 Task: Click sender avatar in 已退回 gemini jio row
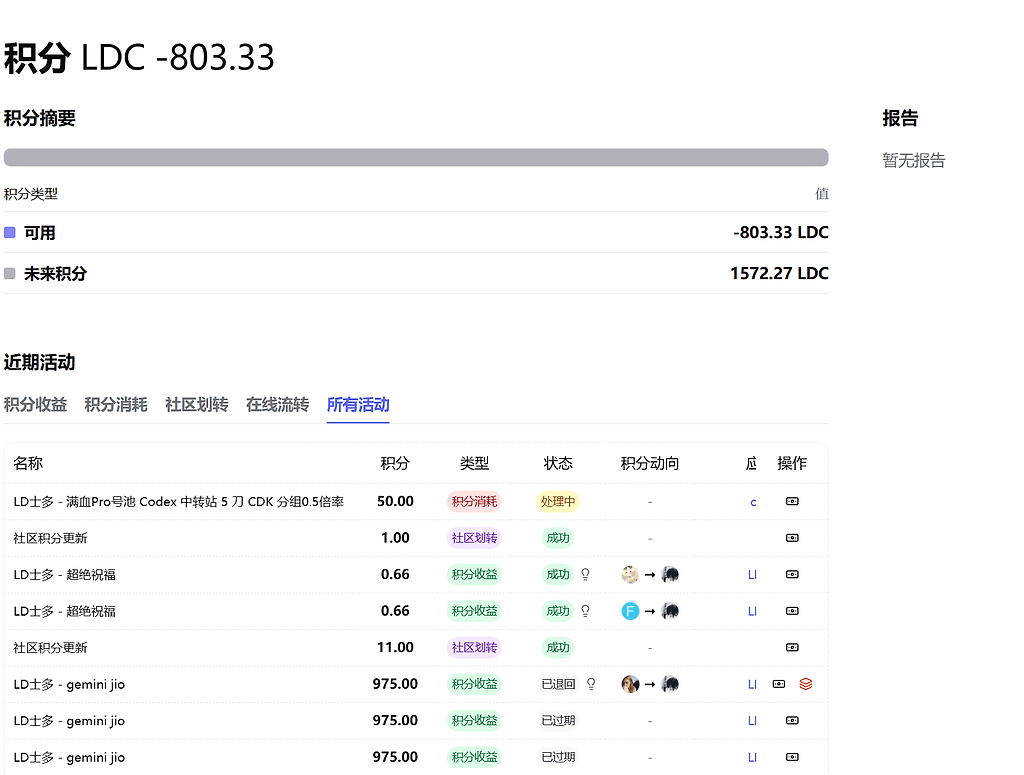pyautogui.click(x=630, y=684)
